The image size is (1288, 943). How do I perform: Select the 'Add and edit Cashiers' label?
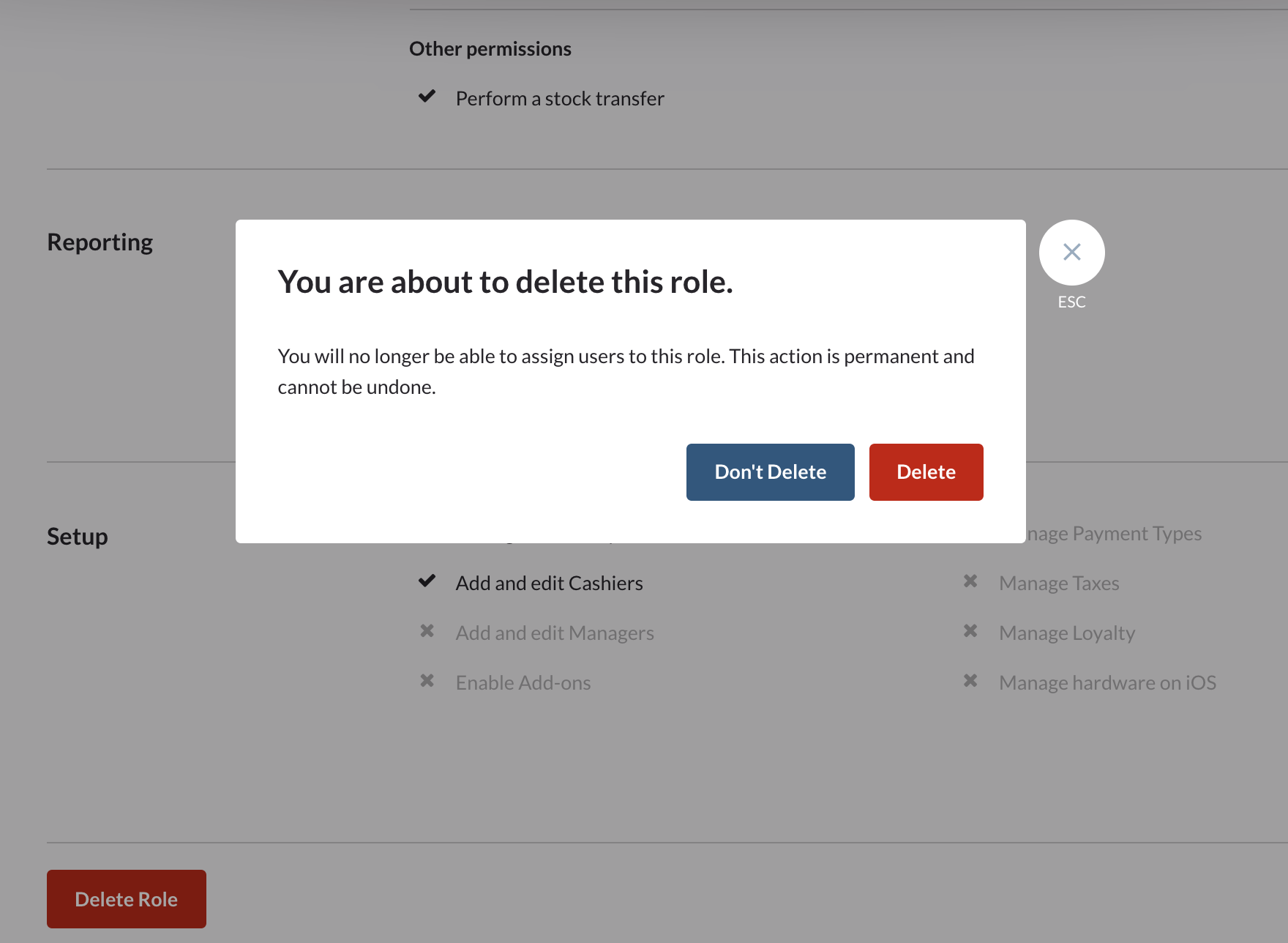pos(549,583)
